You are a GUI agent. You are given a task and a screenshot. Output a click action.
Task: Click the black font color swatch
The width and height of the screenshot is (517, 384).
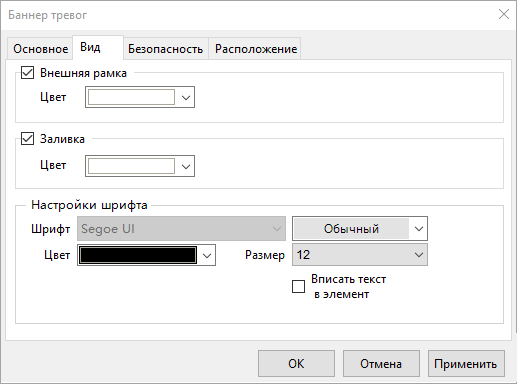click(x=138, y=255)
